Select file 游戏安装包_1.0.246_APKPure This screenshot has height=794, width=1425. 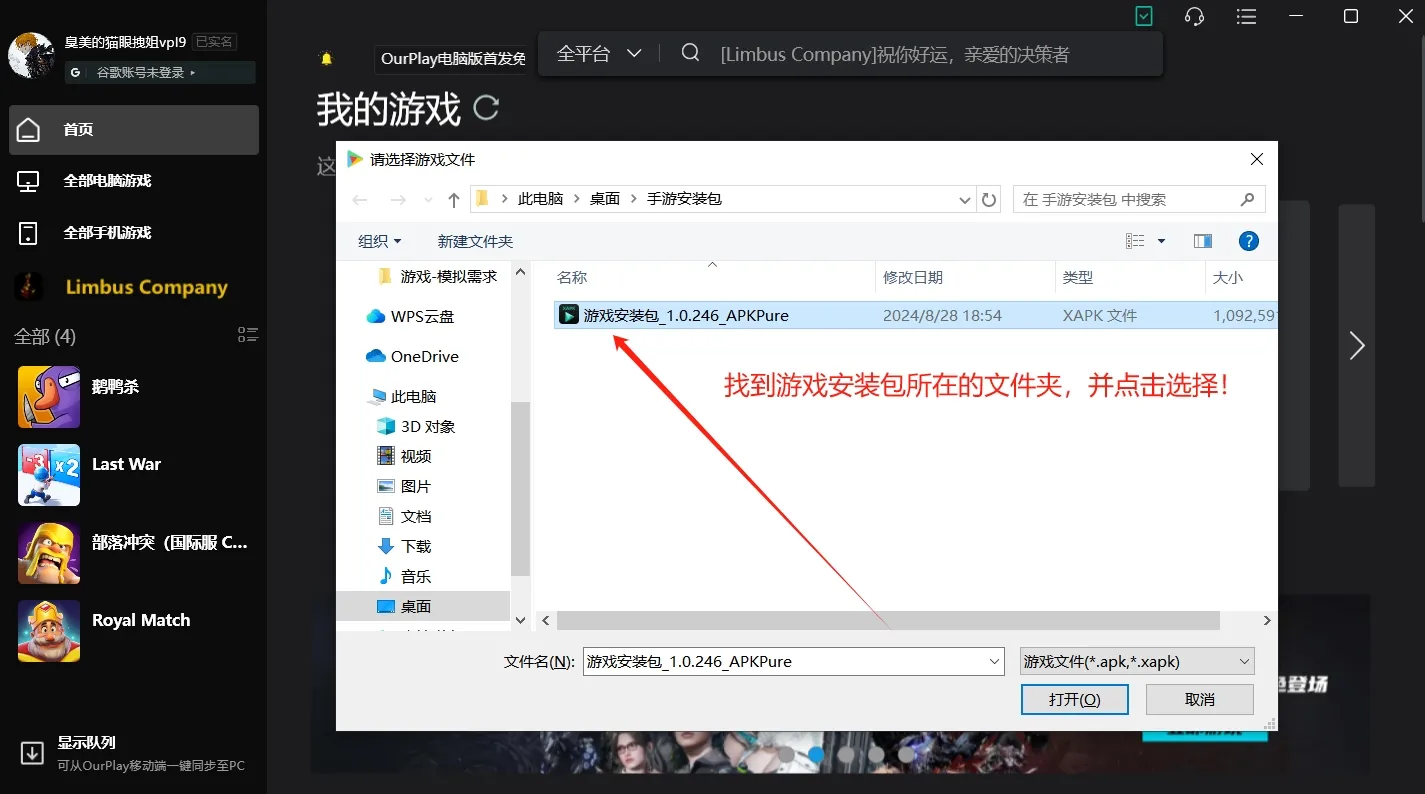pos(915,315)
